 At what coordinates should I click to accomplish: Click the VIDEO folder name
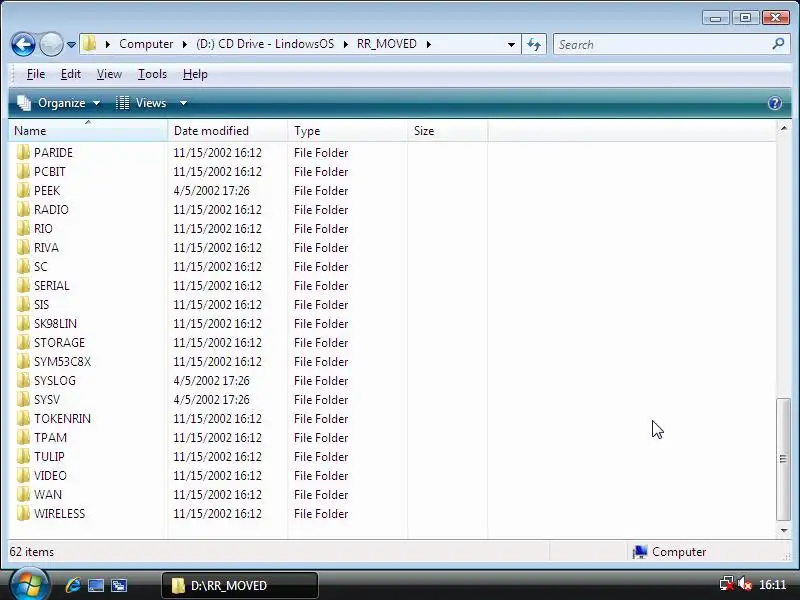(50, 476)
